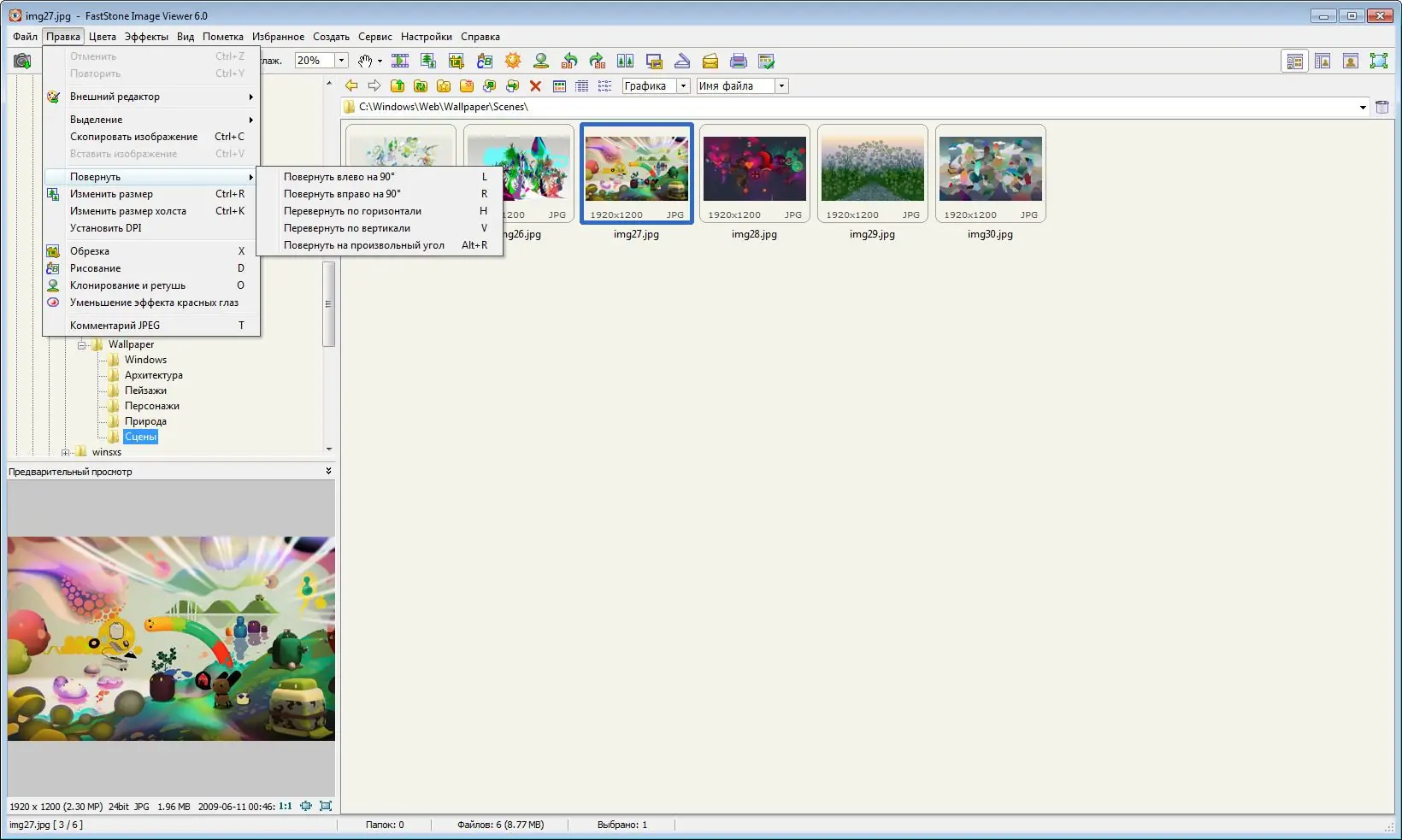Select the Архитектура folder

(x=154, y=375)
